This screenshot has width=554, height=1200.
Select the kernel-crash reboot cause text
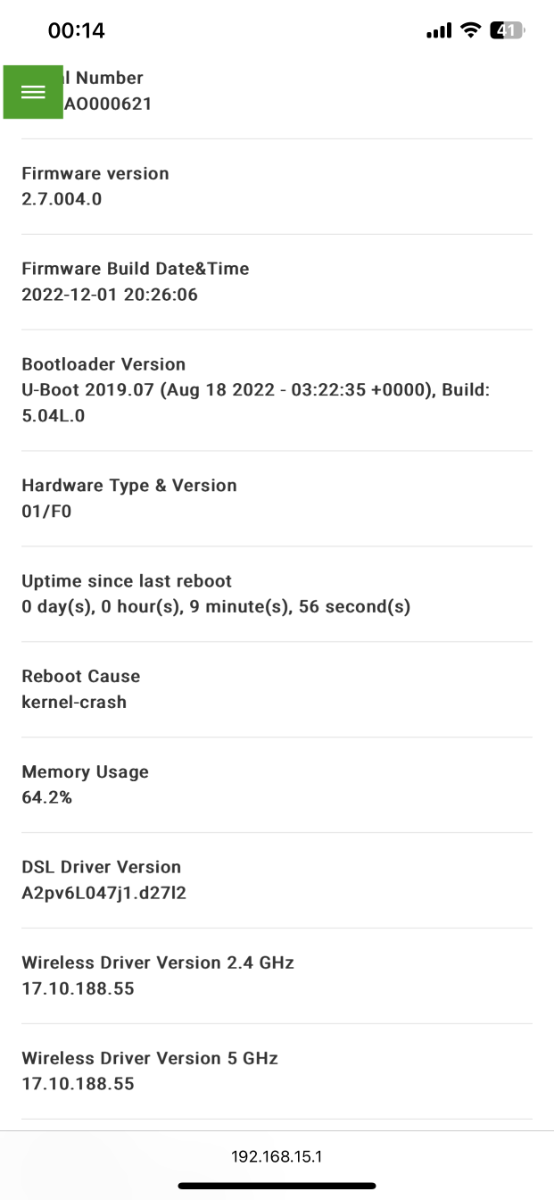(74, 702)
